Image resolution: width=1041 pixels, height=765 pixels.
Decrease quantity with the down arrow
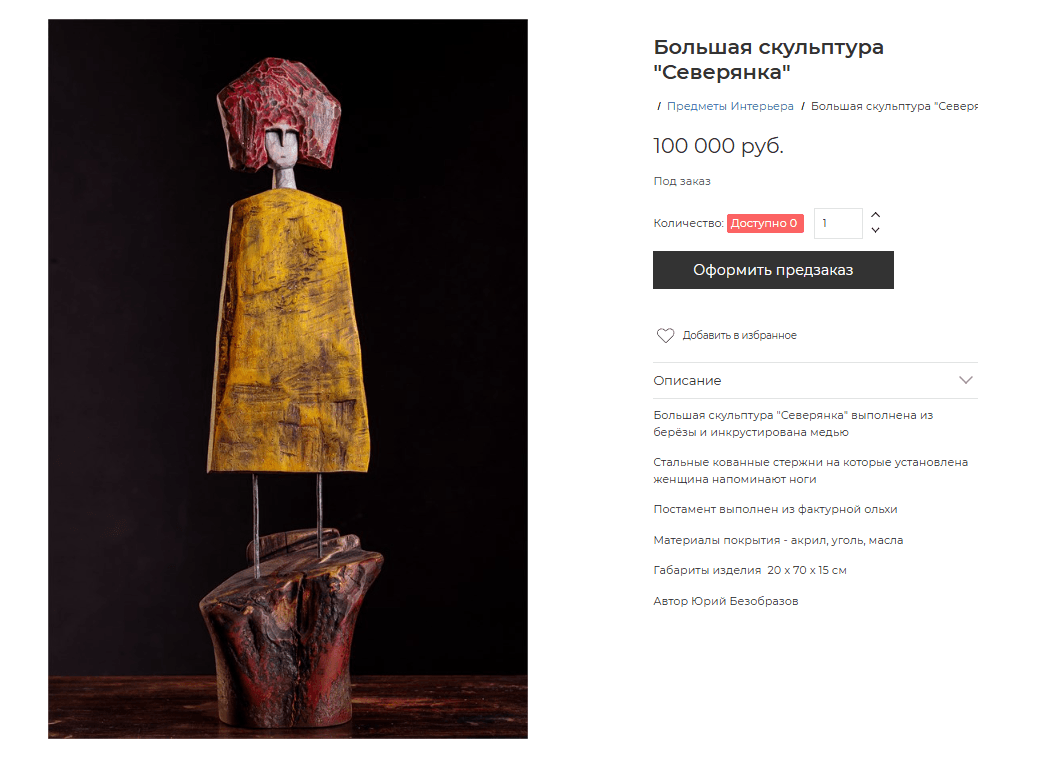pyautogui.click(x=876, y=230)
